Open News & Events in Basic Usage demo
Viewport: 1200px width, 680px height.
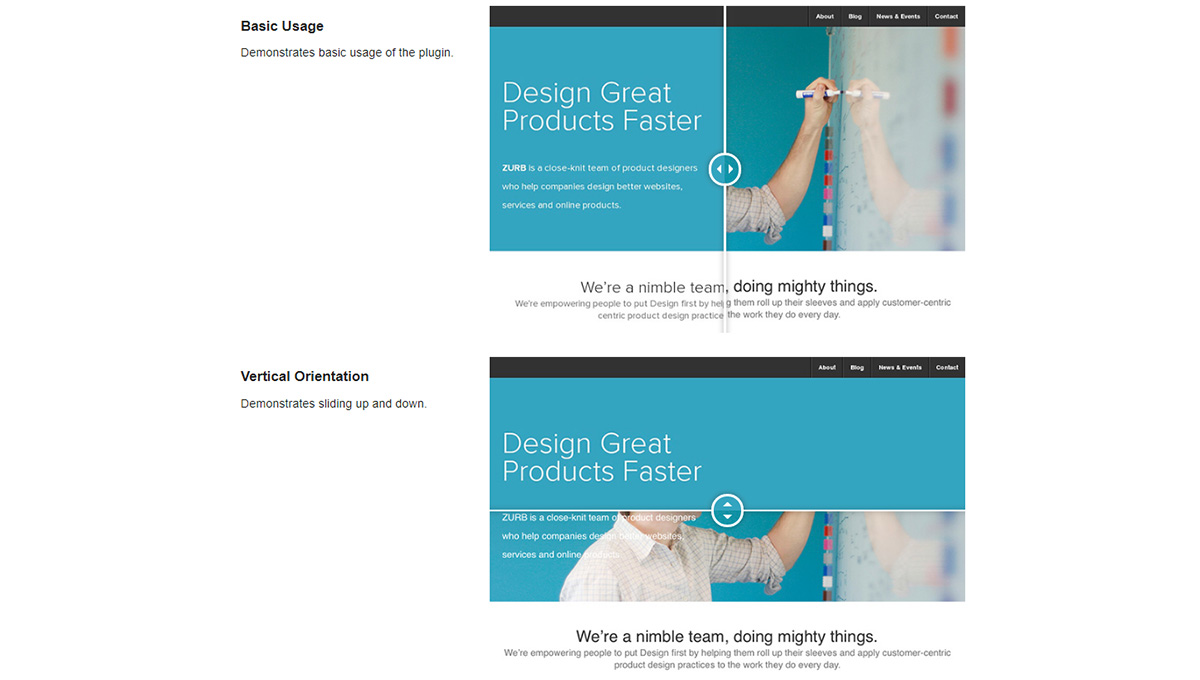[x=898, y=17]
